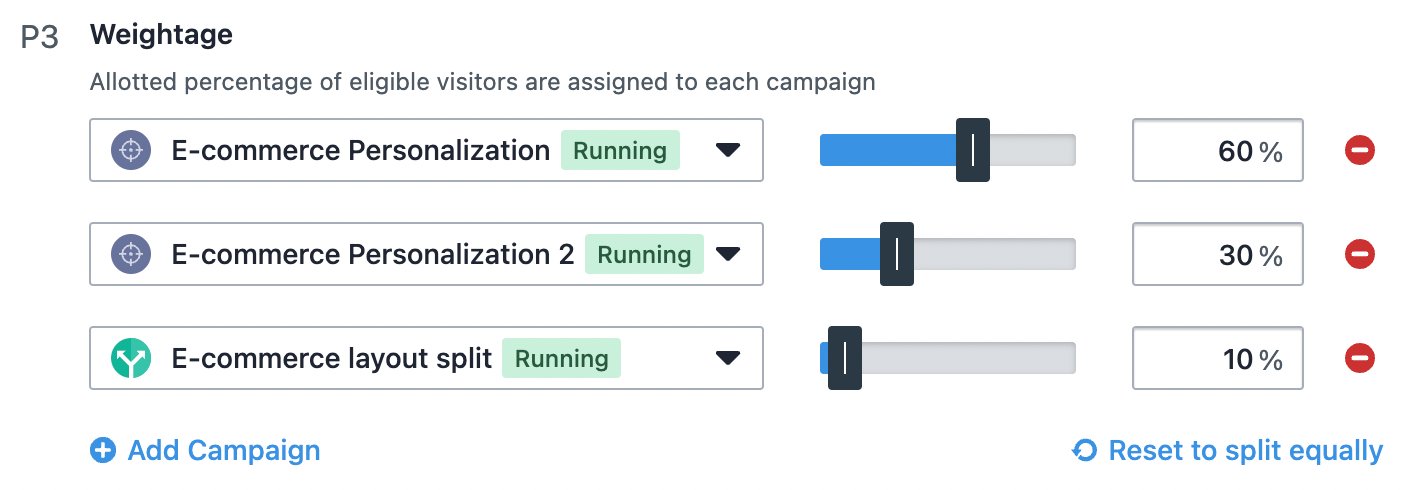The image size is (1402, 490).
Task: Remove the E-commerce Personalization campaign at 60%
Action: coord(1359,151)
